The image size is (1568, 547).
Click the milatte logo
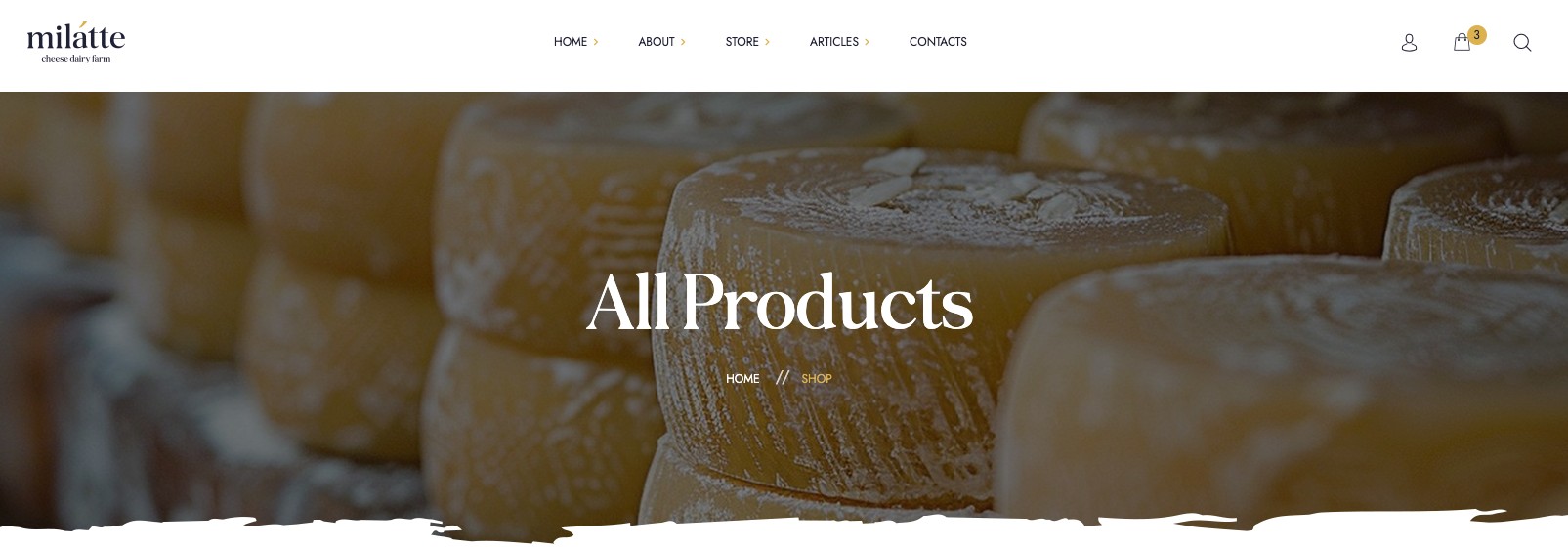point(76,43)
